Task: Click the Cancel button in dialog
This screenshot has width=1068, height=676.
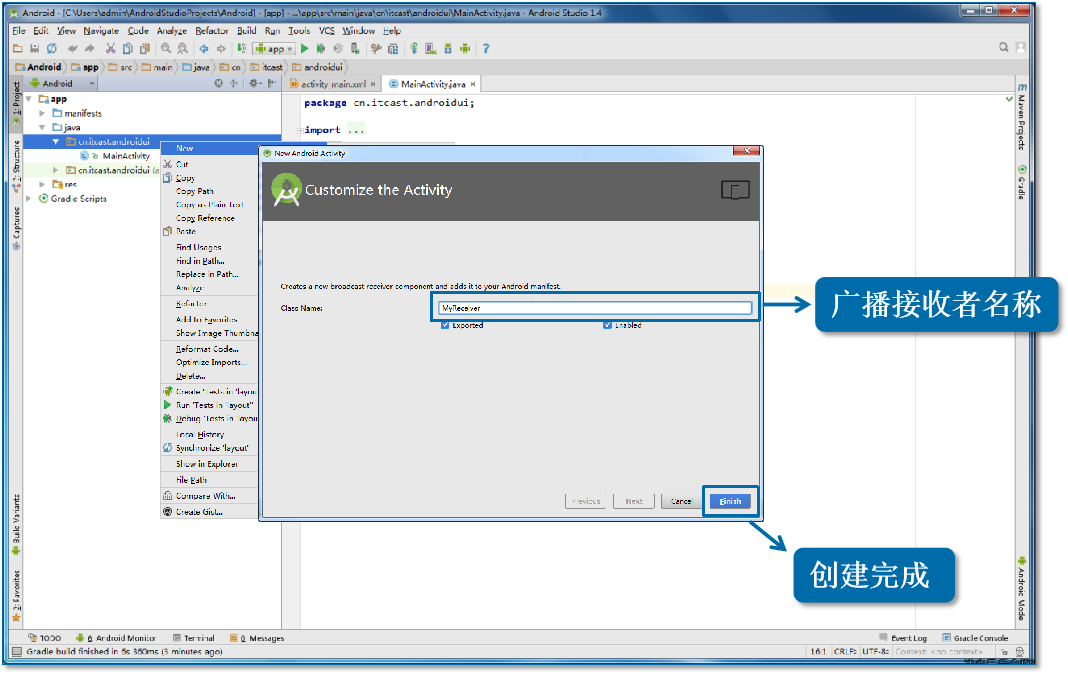Action: 681,501
